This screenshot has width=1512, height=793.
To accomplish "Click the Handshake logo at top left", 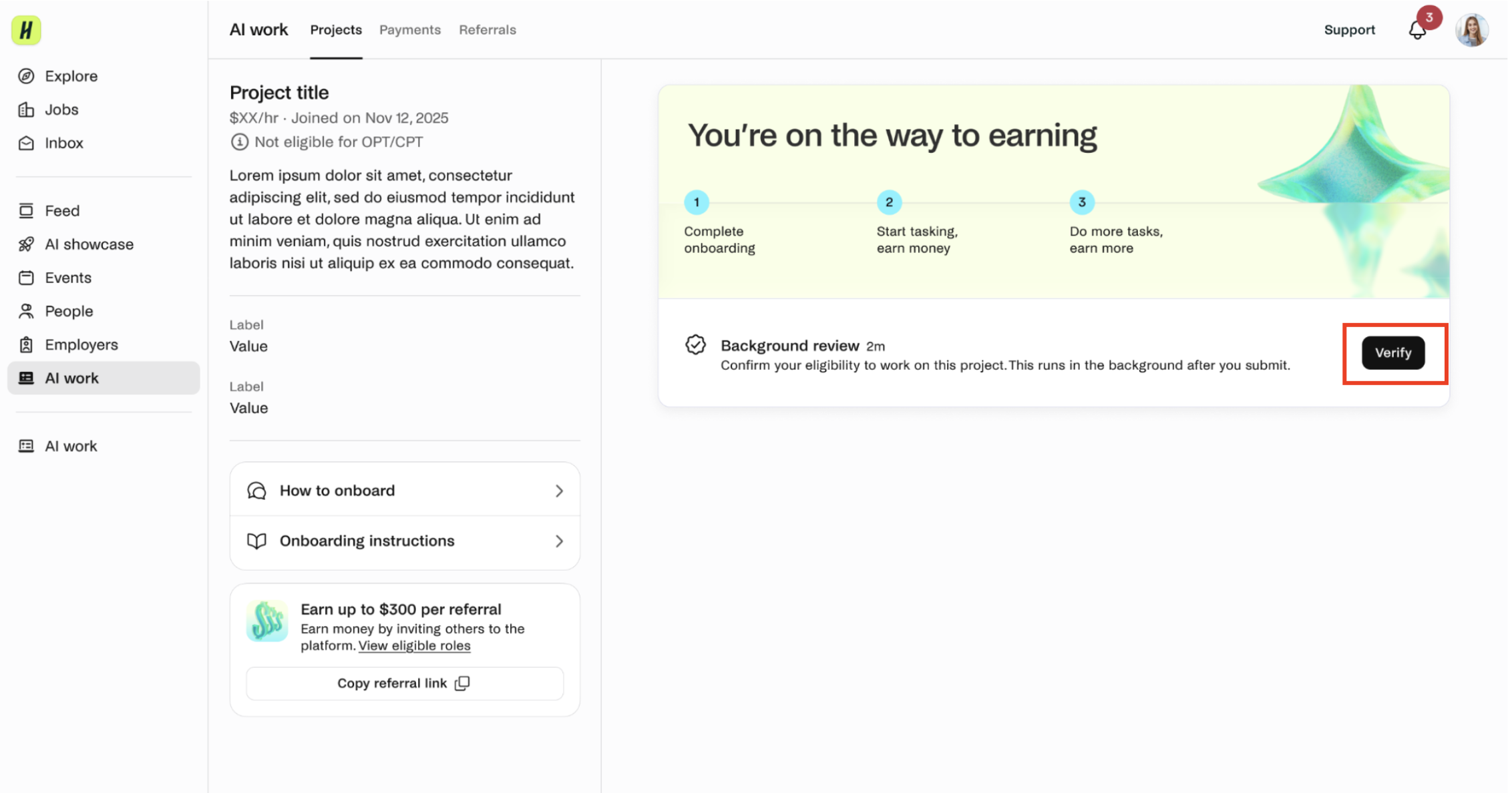I will 26,30.
